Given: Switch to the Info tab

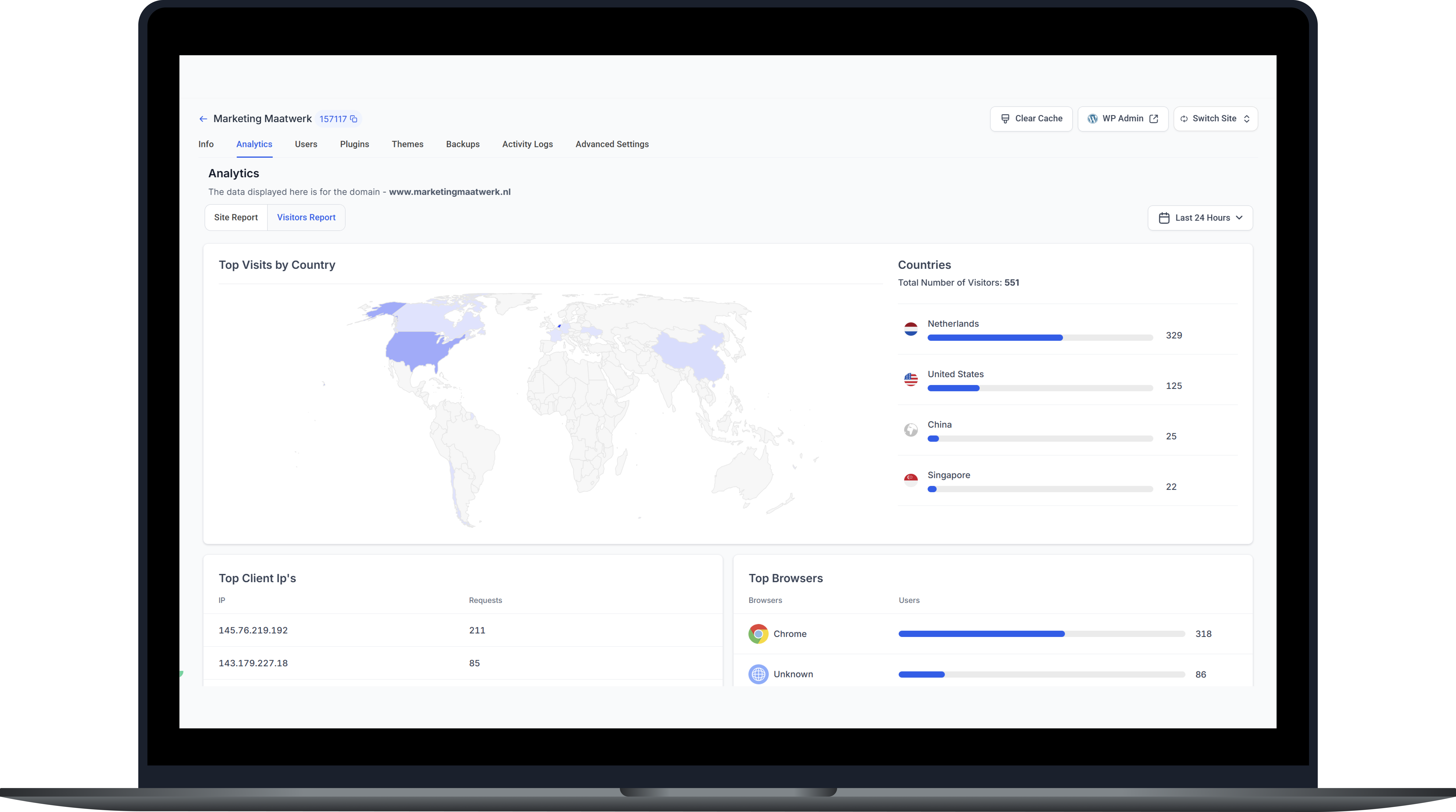Looking at the screenshot, I should 206,144.
